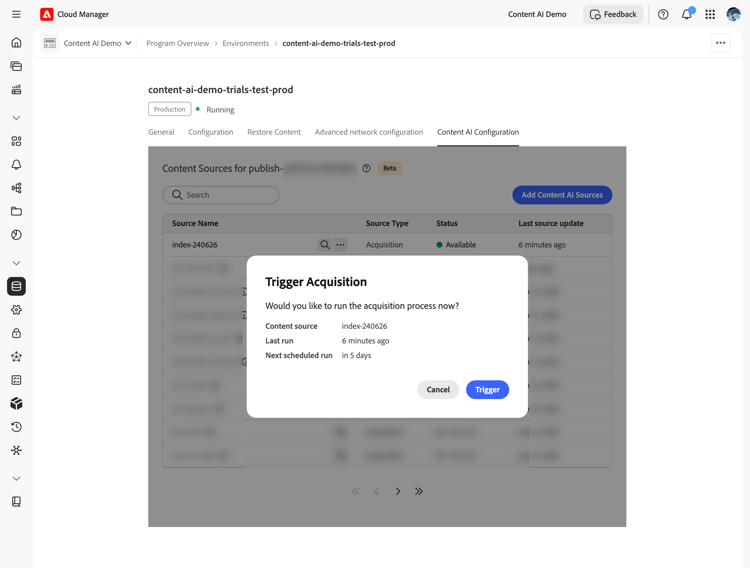Viewport: 750px width, 568px height.
Task: Click the Feedback button
Action: coord(613,14)
